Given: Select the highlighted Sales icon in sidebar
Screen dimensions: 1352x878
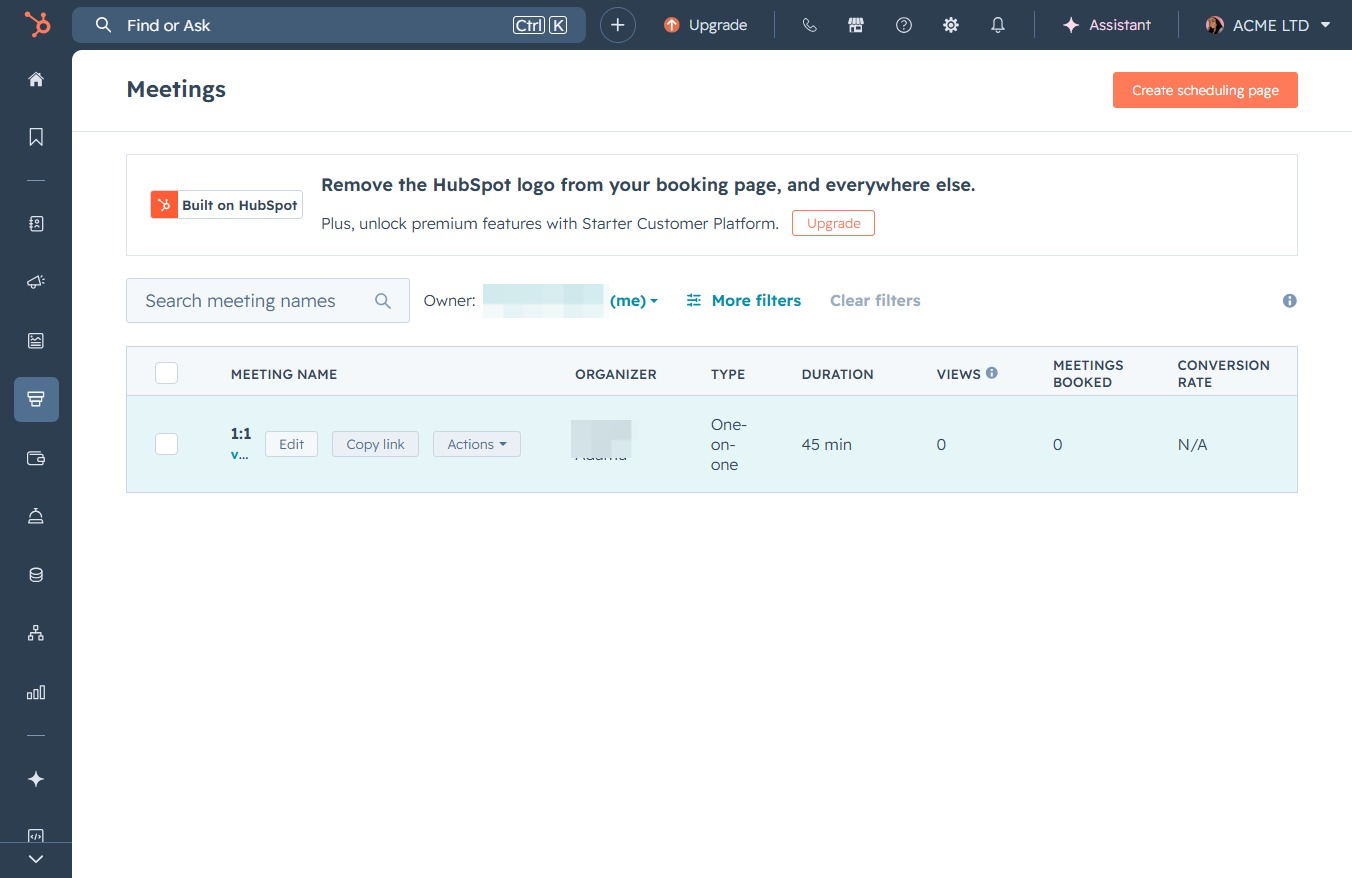Looking at the screenshot, I should pos(36,399).
